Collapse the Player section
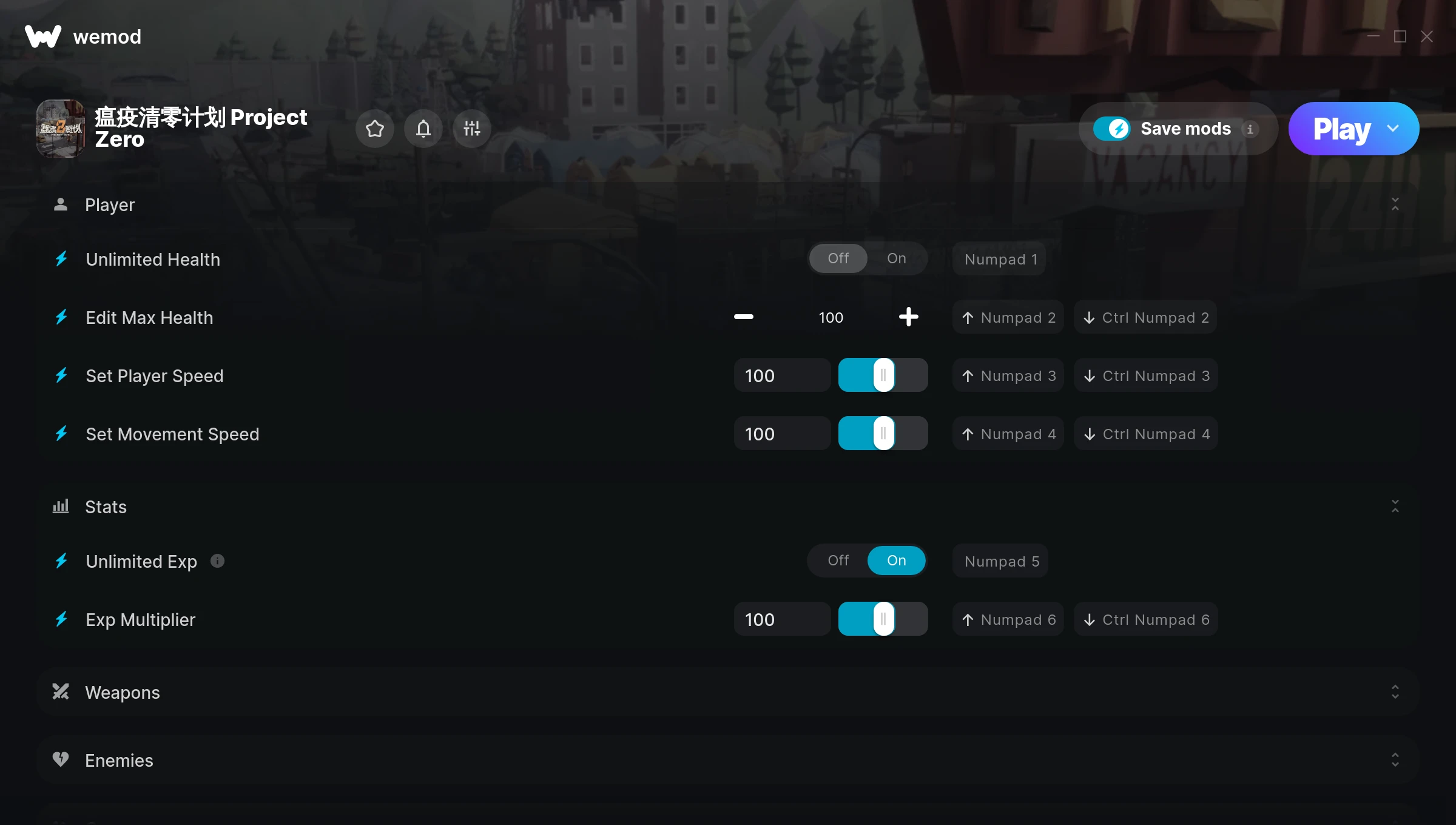This screenshot has height=825, width=1456. click(1395, 204)
